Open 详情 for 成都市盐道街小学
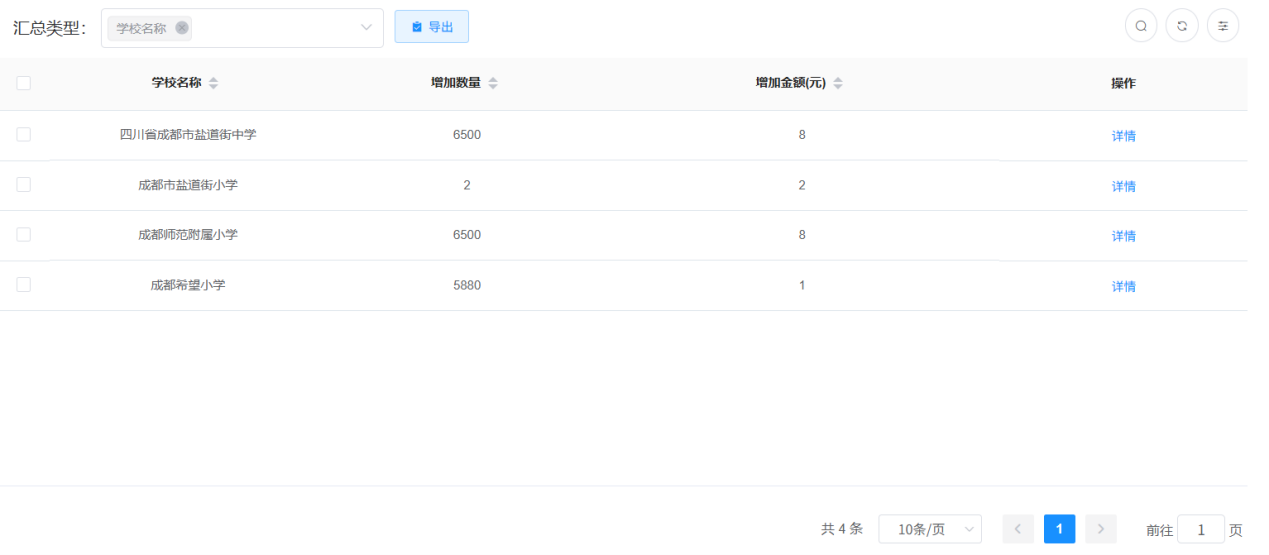Screen dimensions: 1269x555 click(1123, 186)
